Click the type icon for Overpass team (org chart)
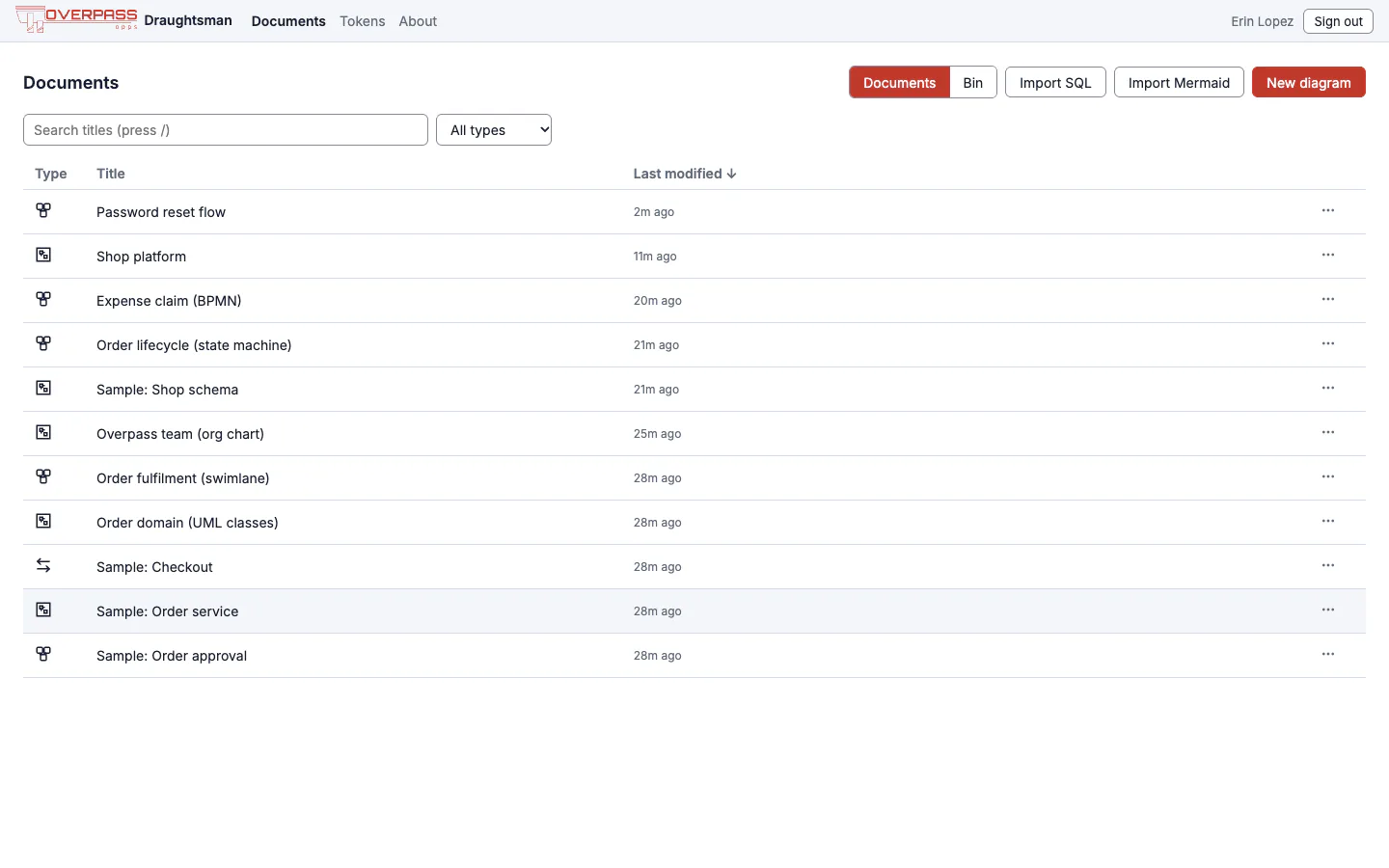This screenshot has width=1389, height=868. click(43, 432)
